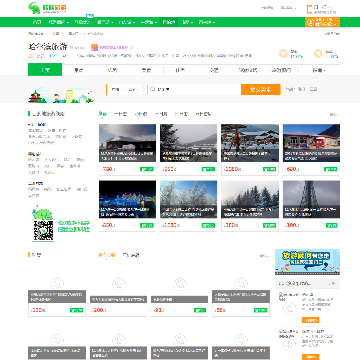Click the orange user button in the green bar
Image resolution: width=360 pixels, height=360 pixels.
[322, 22]
